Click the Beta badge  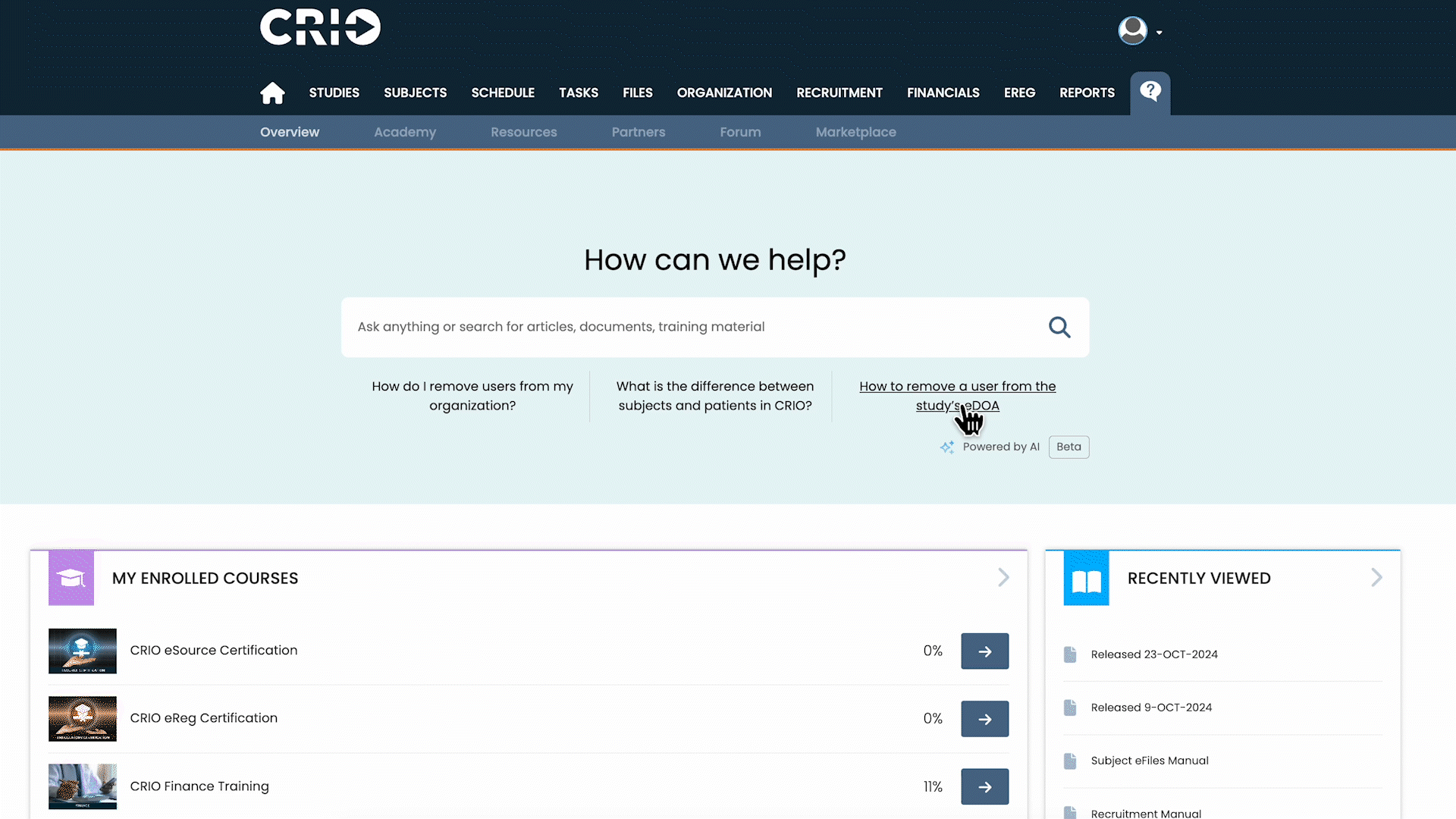[x=1068, y=447]
